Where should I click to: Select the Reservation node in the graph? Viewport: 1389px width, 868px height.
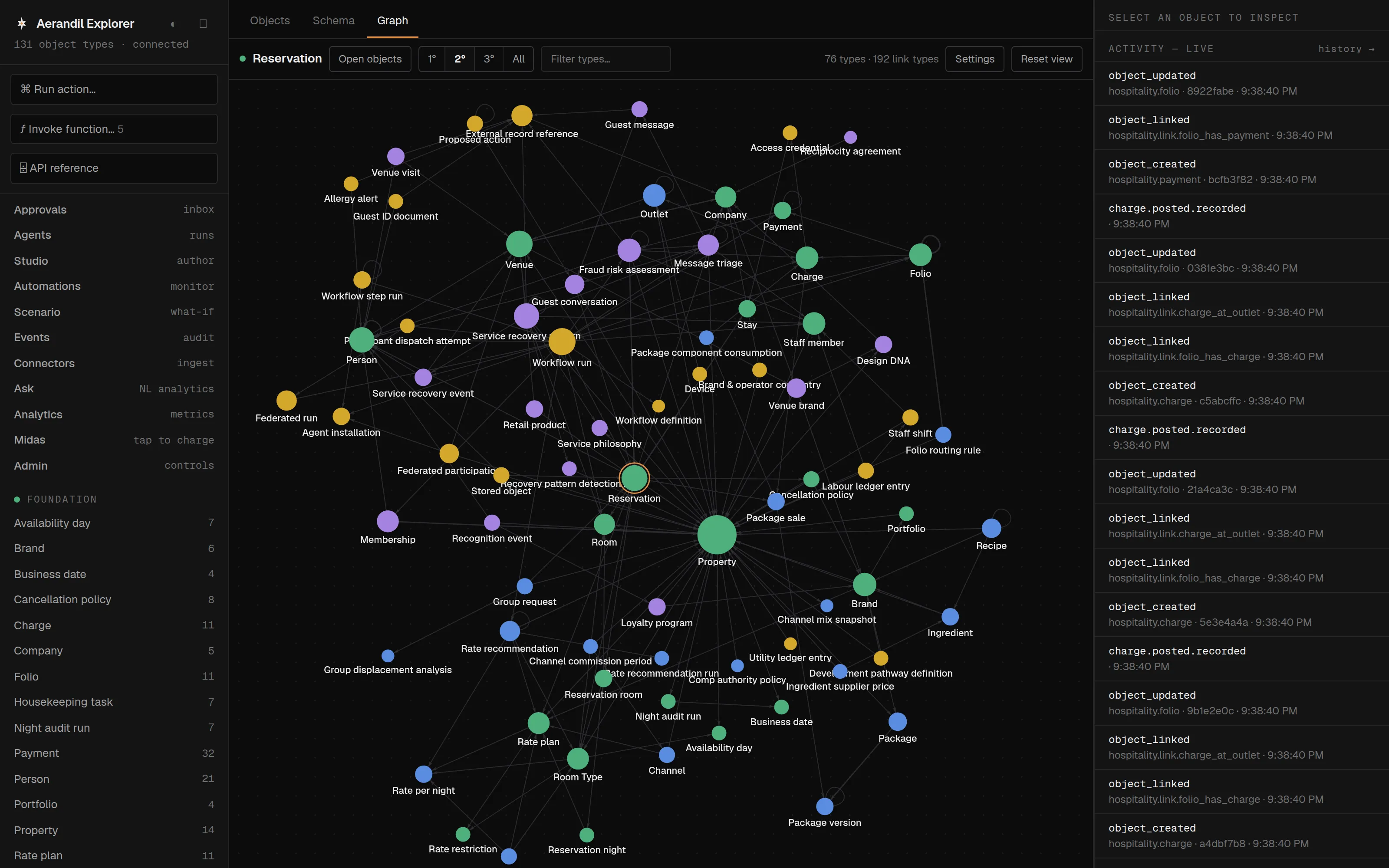click(634, 478)
